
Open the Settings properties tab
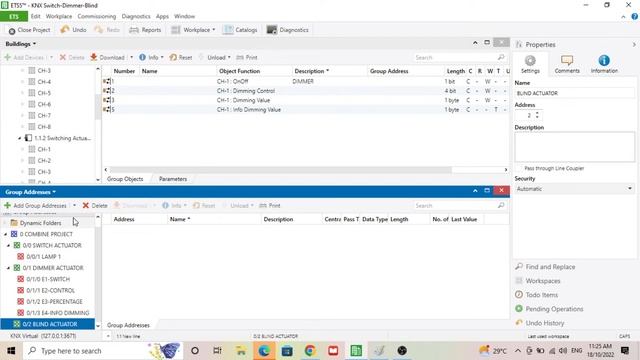pyautogui.click(x=530, y=64)
